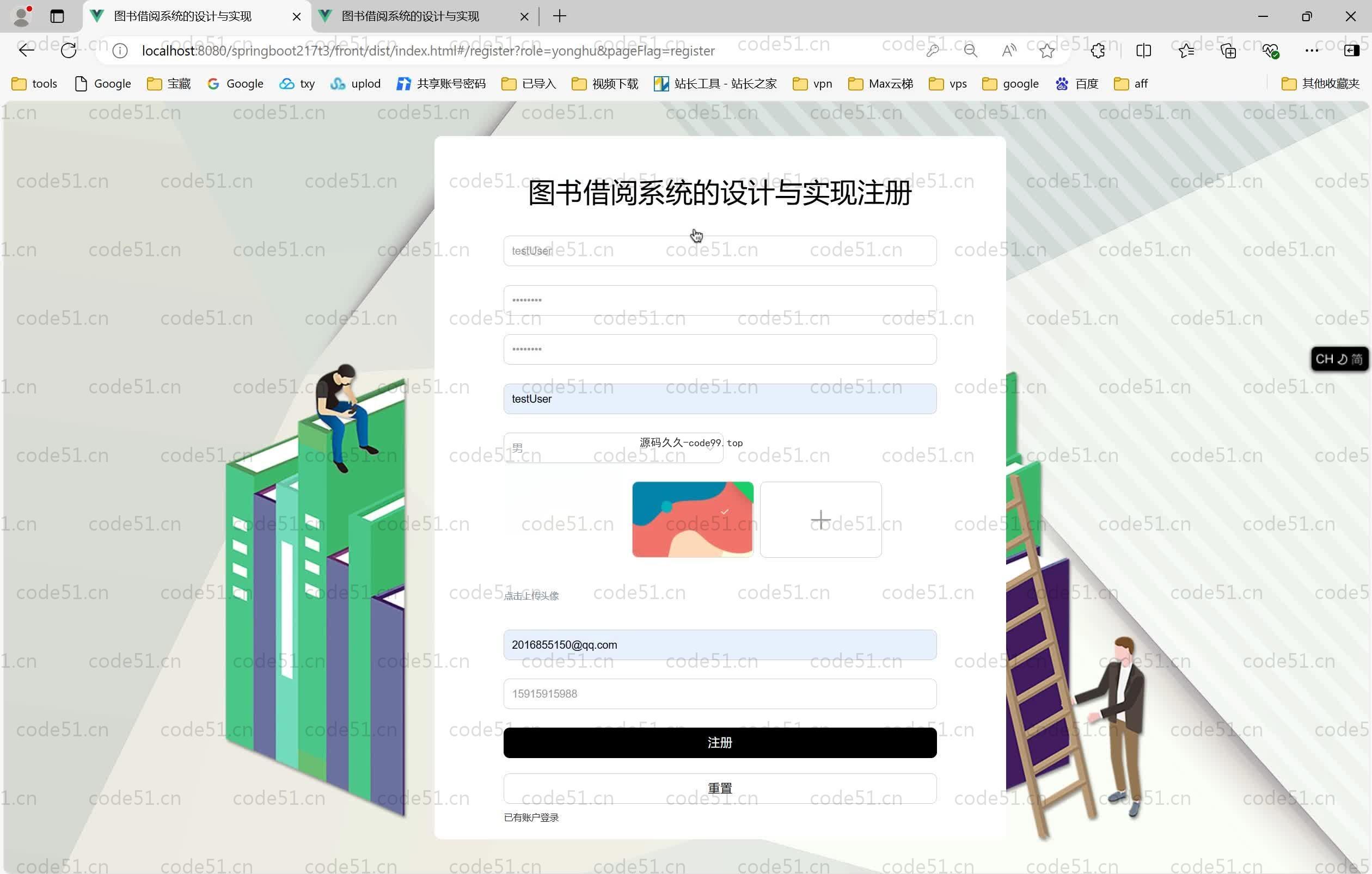Open the tab actions menu icon
Image resolution: width=1372 pixels, height=874 pixels.
coord(57,16)
